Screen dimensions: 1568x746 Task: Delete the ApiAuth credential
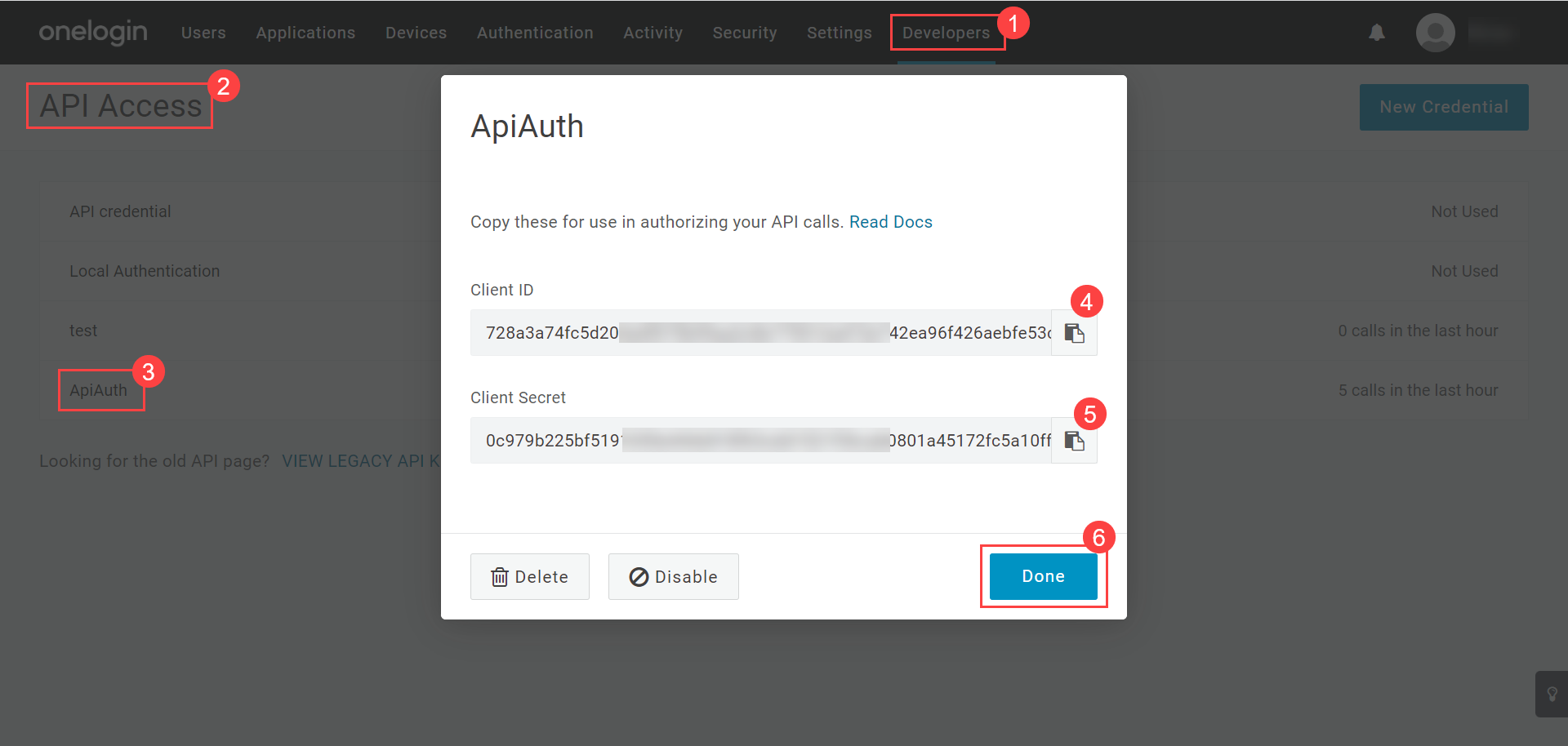529,577
